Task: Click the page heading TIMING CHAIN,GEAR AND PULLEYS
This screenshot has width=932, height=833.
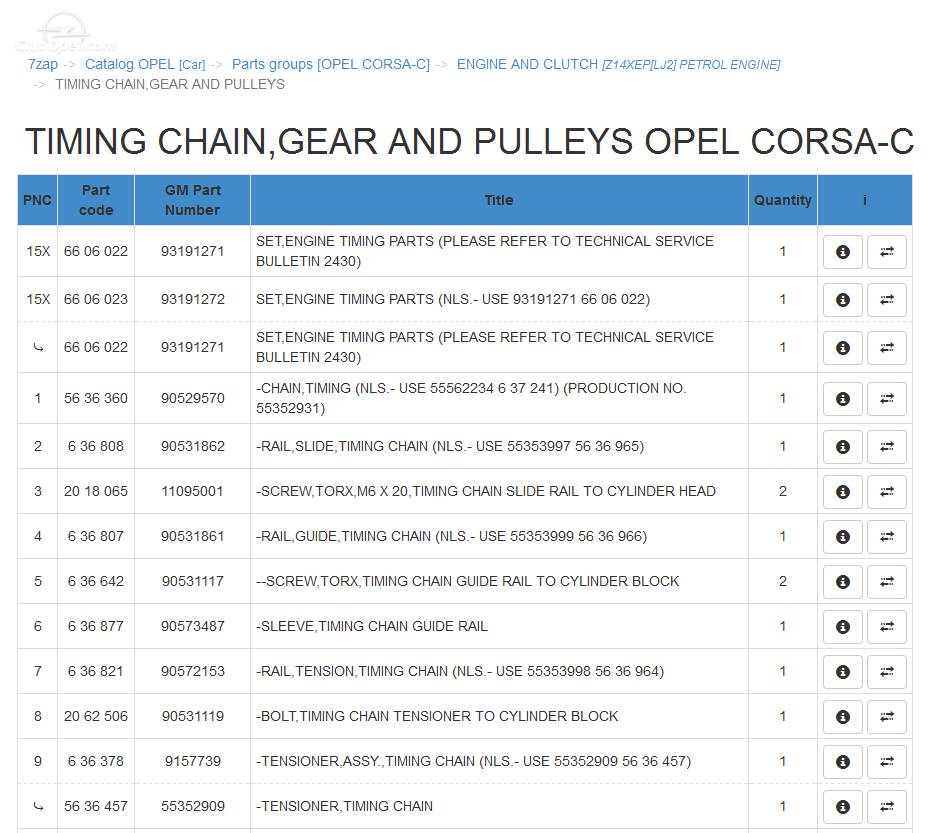Action: tap(469, 142)
